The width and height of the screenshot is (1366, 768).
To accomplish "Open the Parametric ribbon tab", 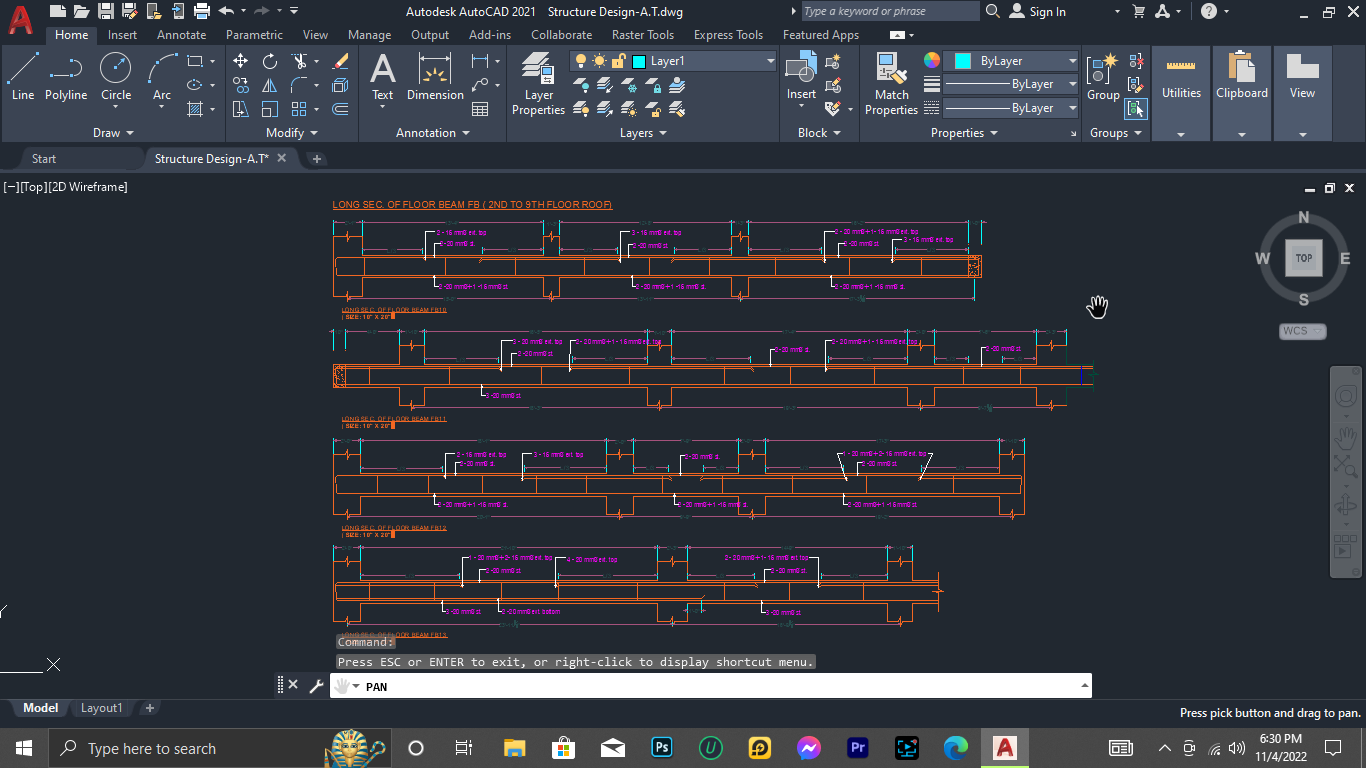I will pyautogui.click(x=254, y=34).
